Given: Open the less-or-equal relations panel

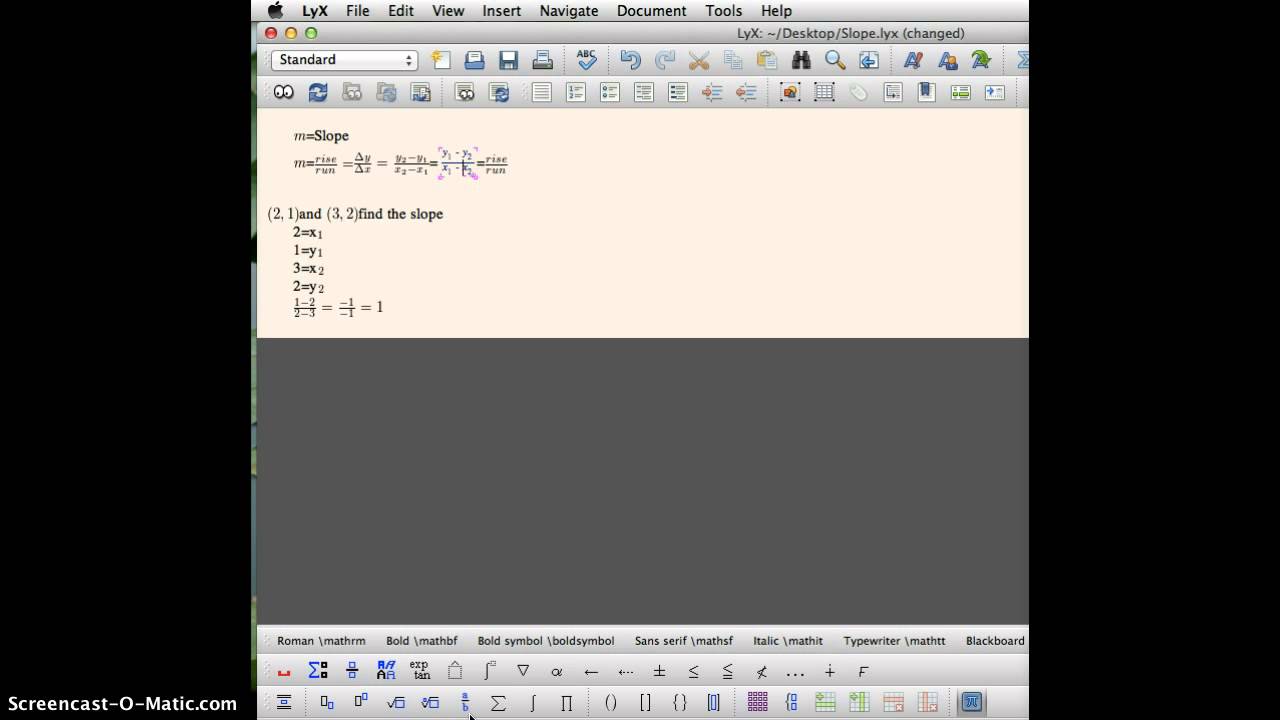Looking at the screenshot, I should tap(693, 671).
